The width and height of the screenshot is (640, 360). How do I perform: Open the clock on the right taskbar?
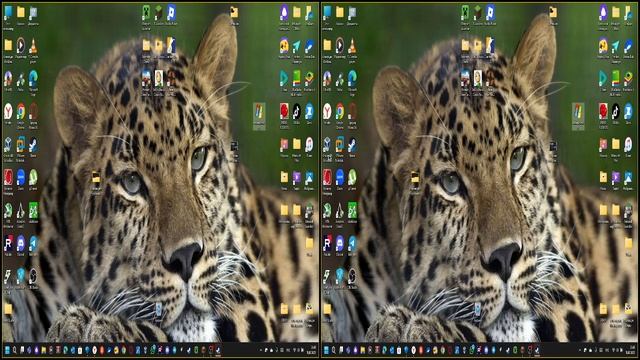pyautogui.click(x=631, y=350)
